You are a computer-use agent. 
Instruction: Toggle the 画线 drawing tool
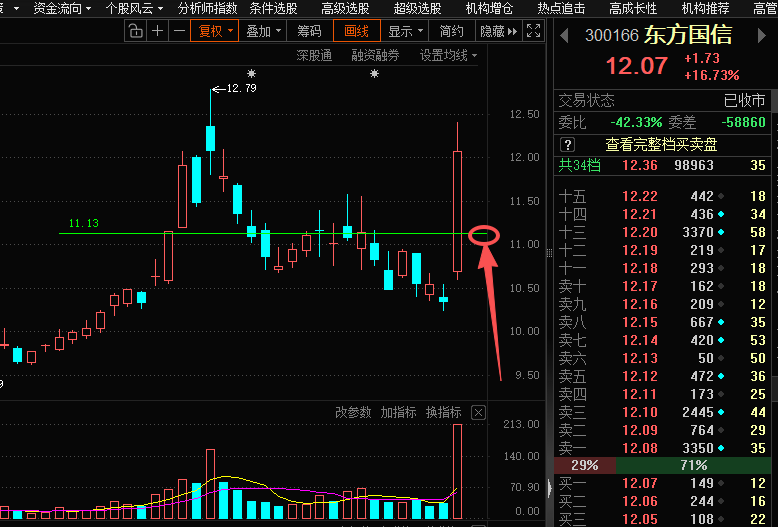click(x=357, y=31)
